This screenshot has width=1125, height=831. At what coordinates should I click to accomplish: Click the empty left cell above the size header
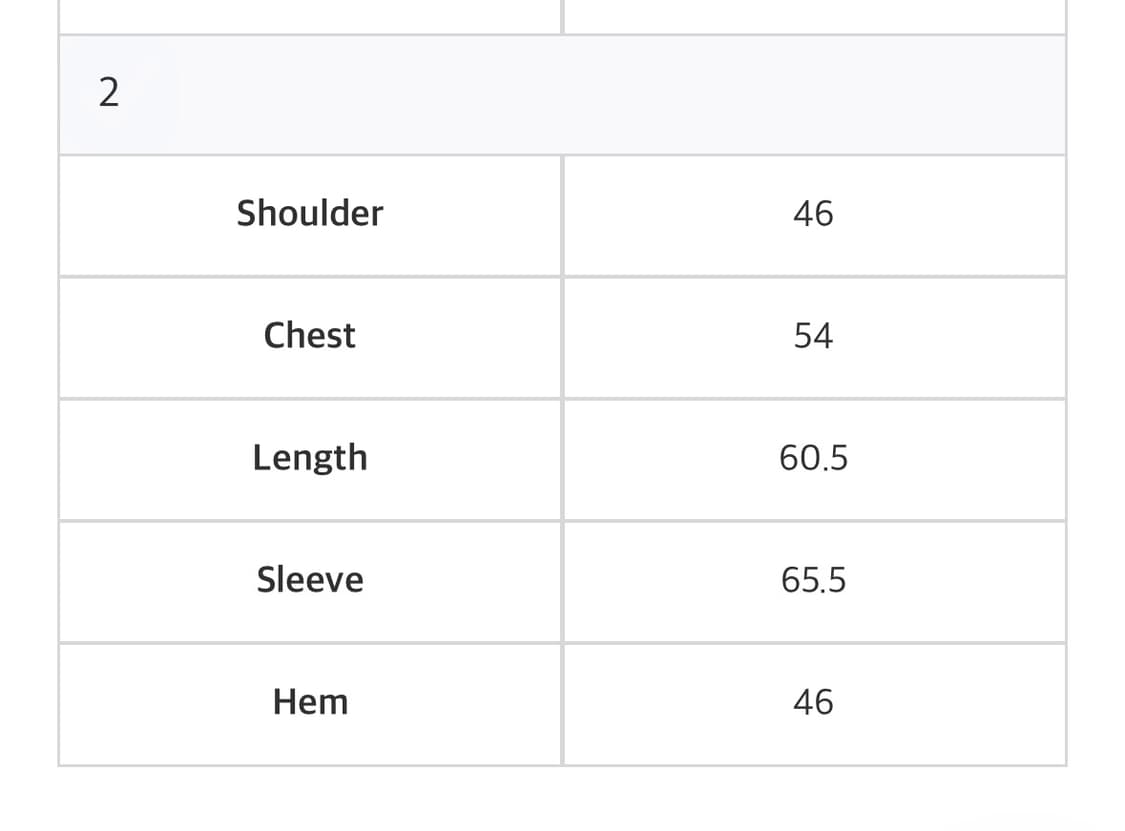[309, 15]
